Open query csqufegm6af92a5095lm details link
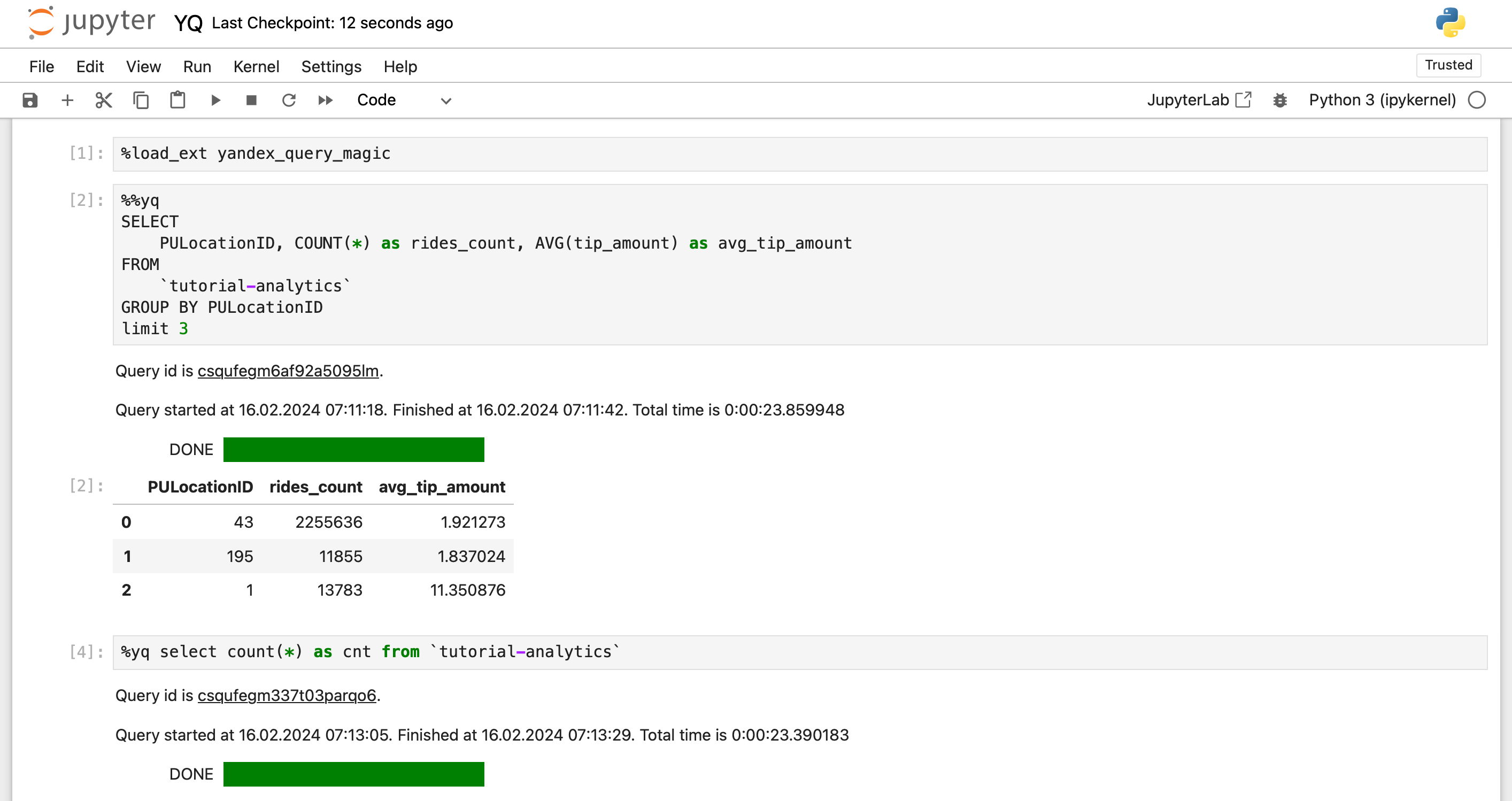Viewport: 1512px width, 801px height. (288, 371)
